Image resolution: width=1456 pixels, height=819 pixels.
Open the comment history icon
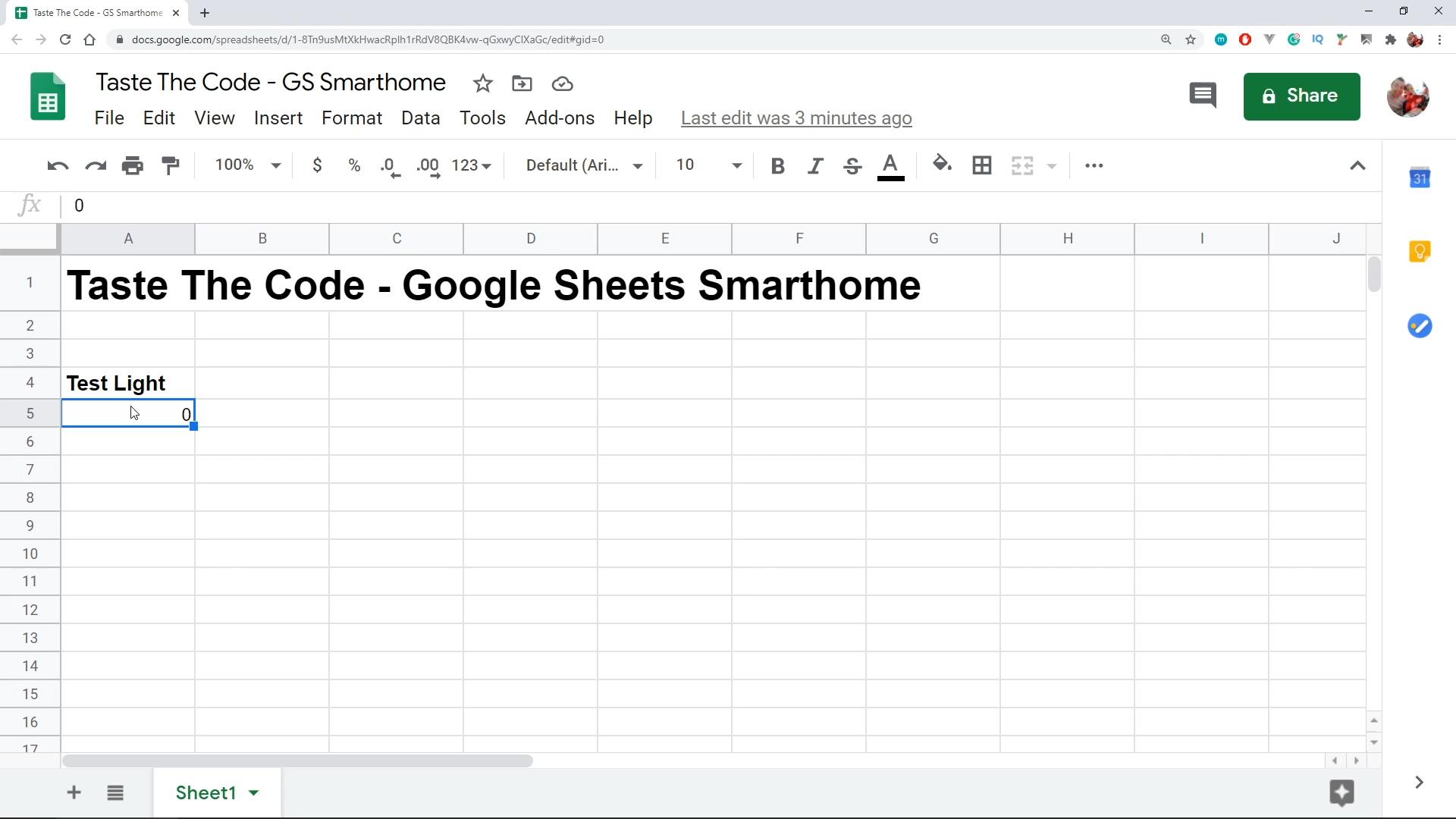(1203, 96)
